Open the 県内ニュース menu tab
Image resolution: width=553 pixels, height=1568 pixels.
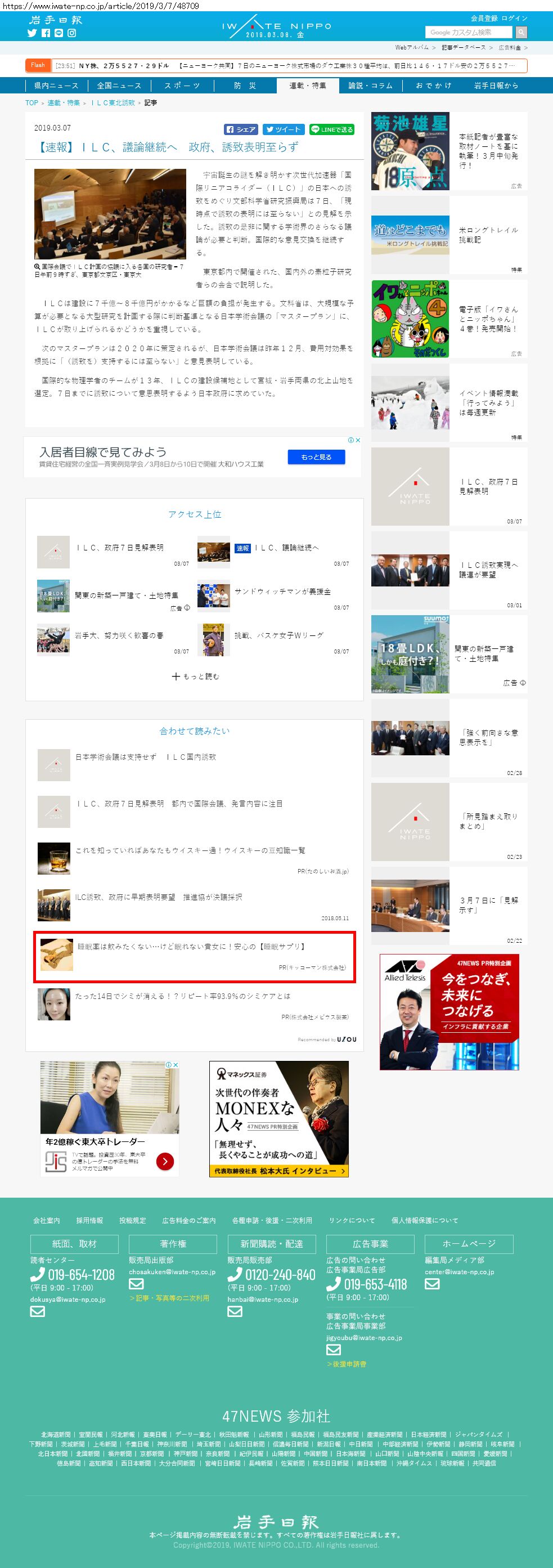coord(57,86)
